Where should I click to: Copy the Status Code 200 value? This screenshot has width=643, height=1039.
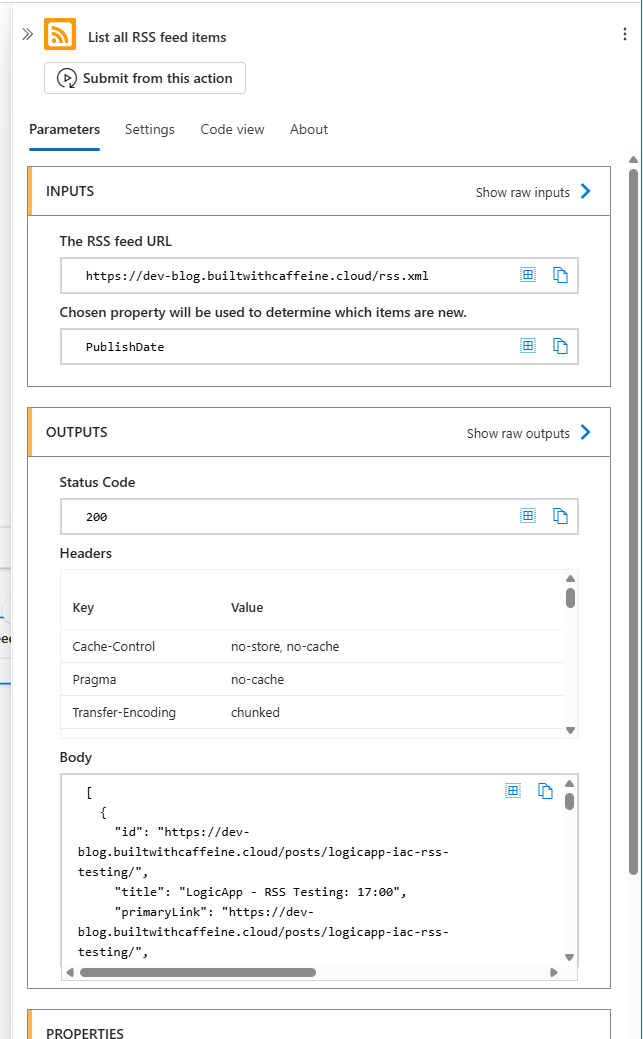(x=560, y=516)
